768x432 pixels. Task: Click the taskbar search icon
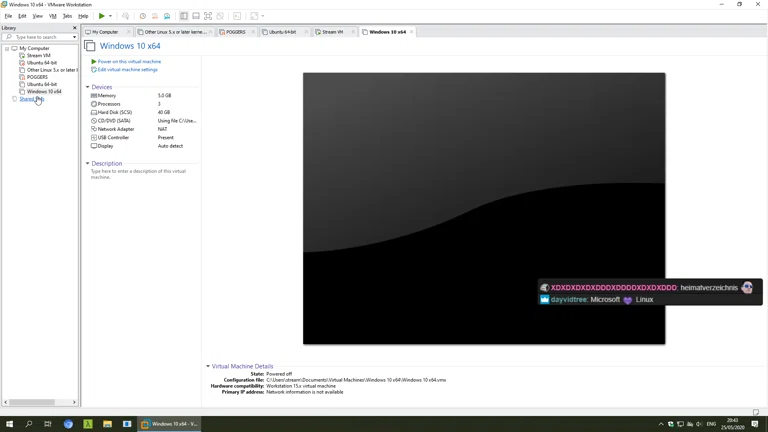[28, 424]
